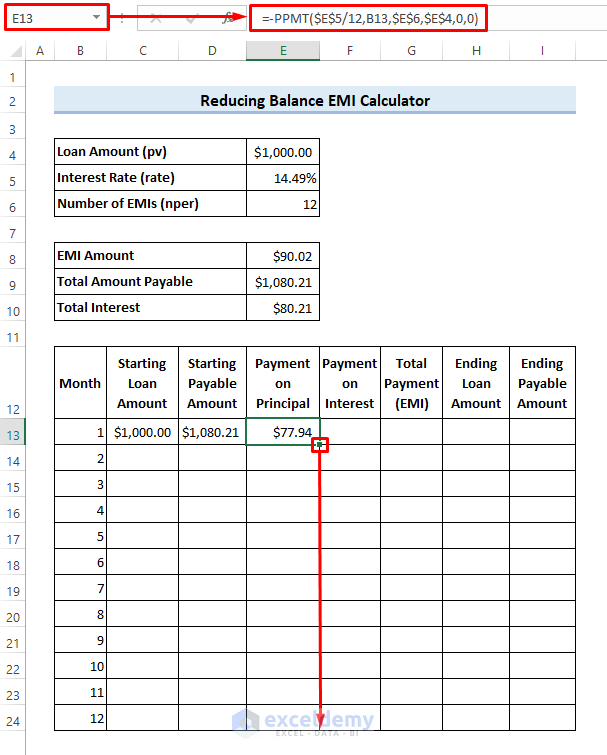Select column I header

(x=542, y=51)
